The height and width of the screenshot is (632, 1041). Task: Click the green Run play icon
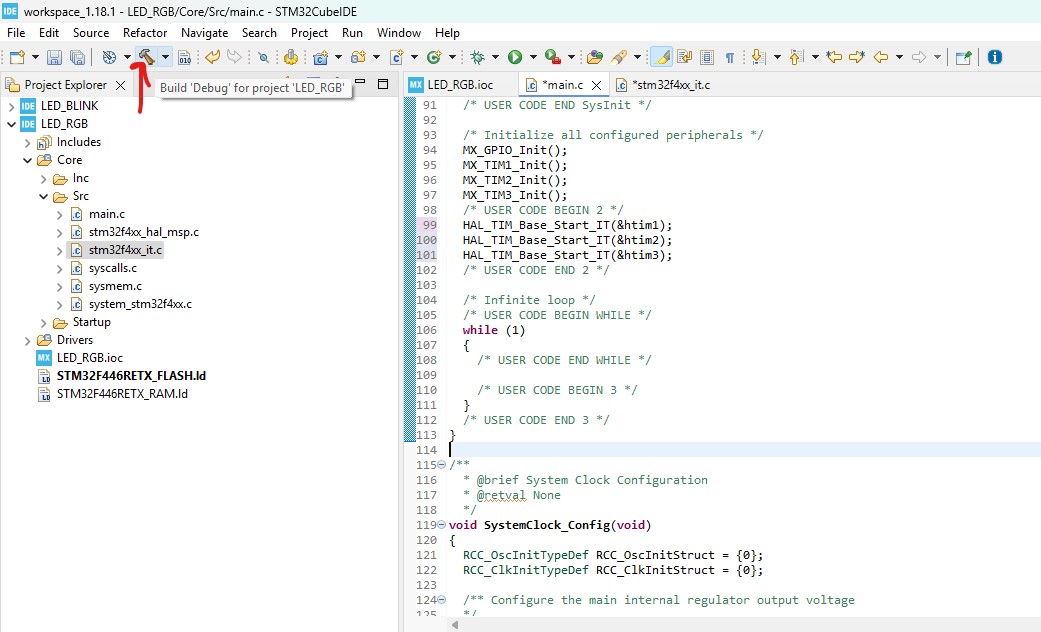(515, 57)
